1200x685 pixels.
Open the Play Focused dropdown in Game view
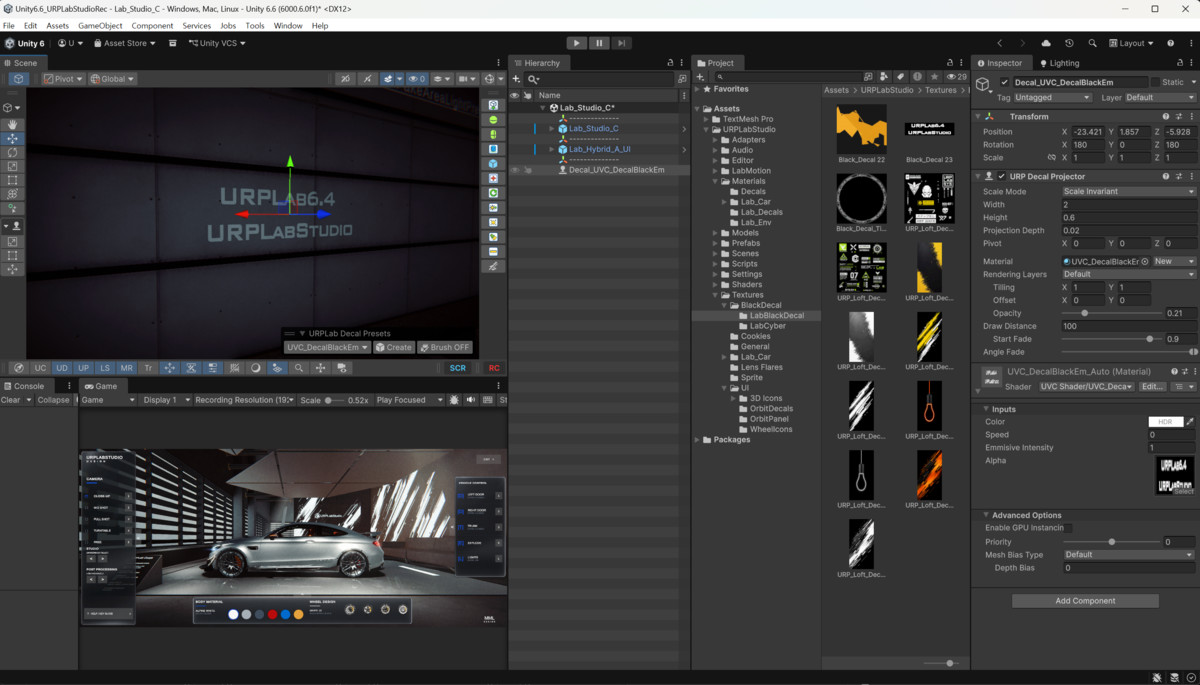410,400
